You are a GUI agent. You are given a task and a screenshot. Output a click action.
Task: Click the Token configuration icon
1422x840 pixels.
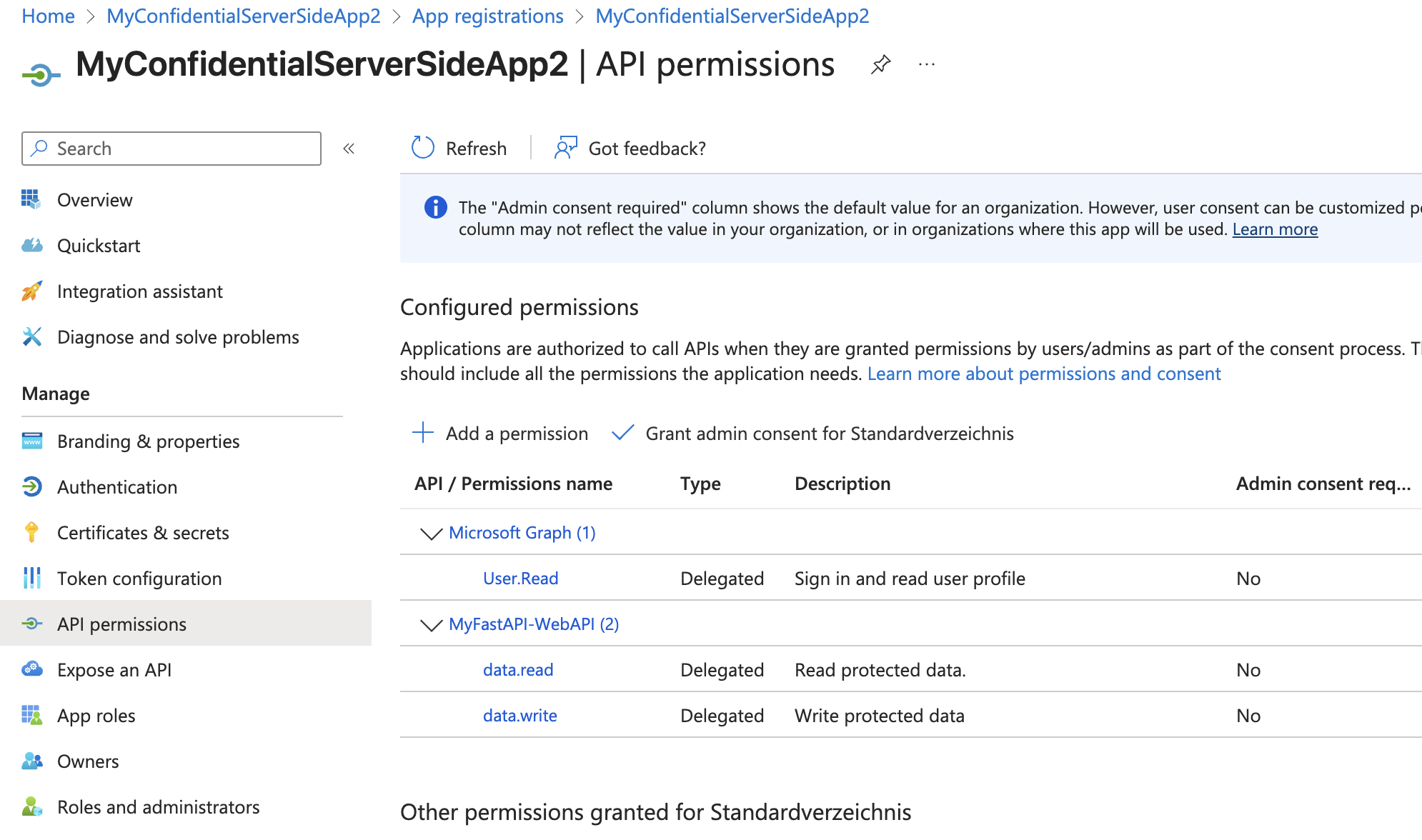click(31, 578)
